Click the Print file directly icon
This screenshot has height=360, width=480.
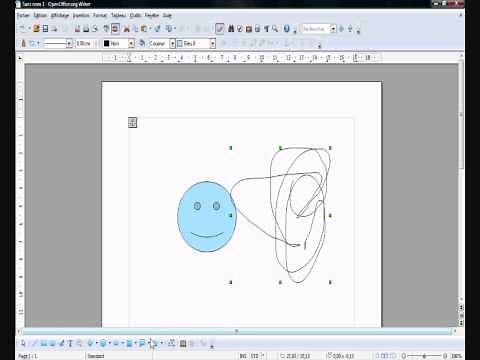86,29
